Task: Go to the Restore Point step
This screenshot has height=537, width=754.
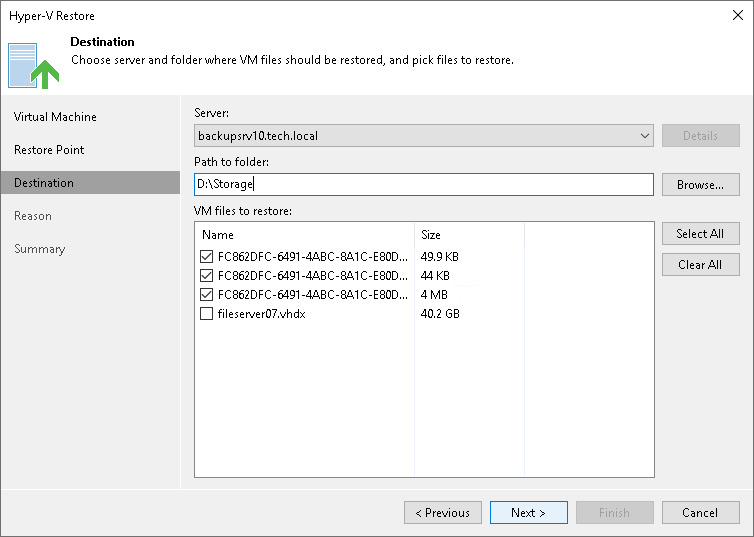Action: 49,150
